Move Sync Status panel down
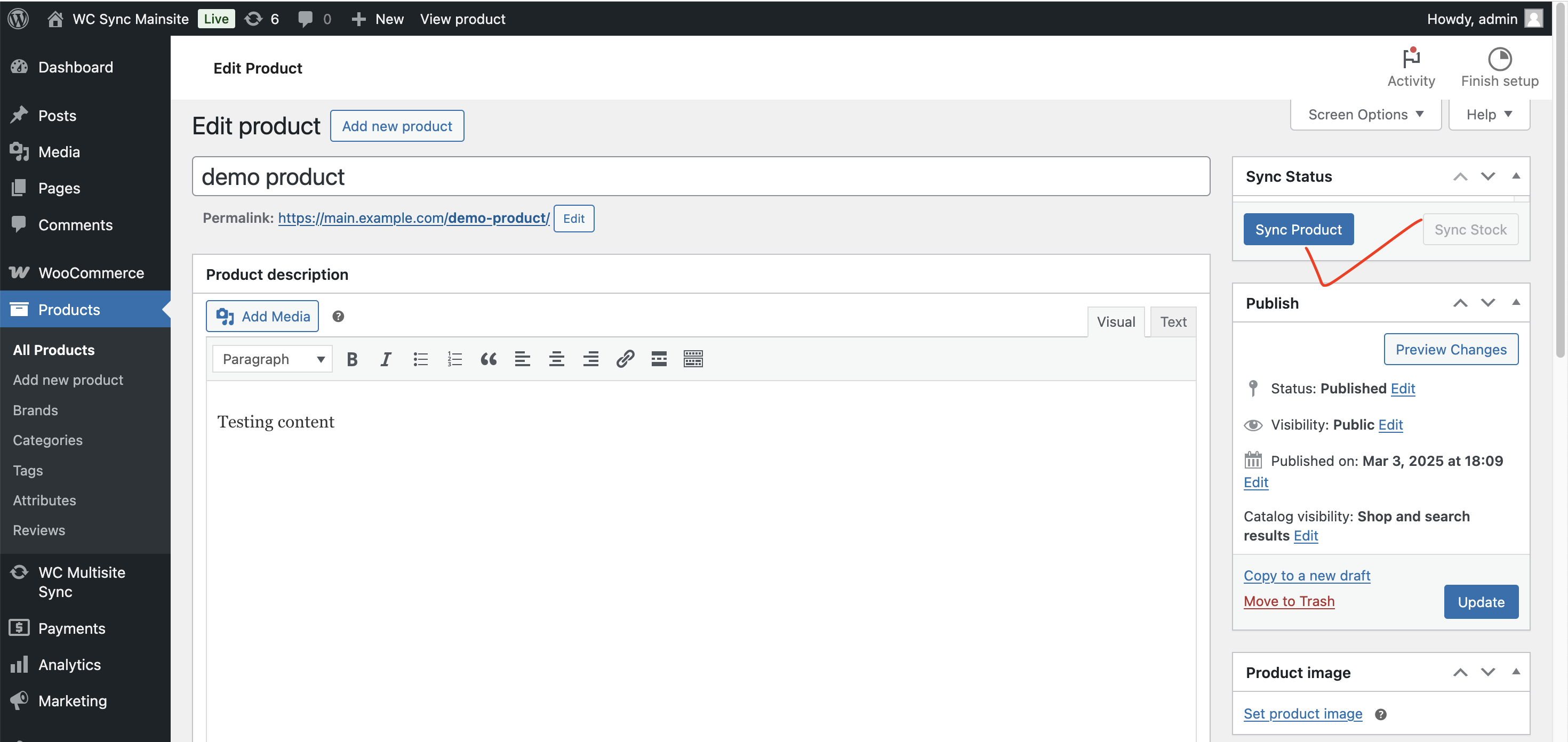 pyautogui.click(x=1487, y=176)
